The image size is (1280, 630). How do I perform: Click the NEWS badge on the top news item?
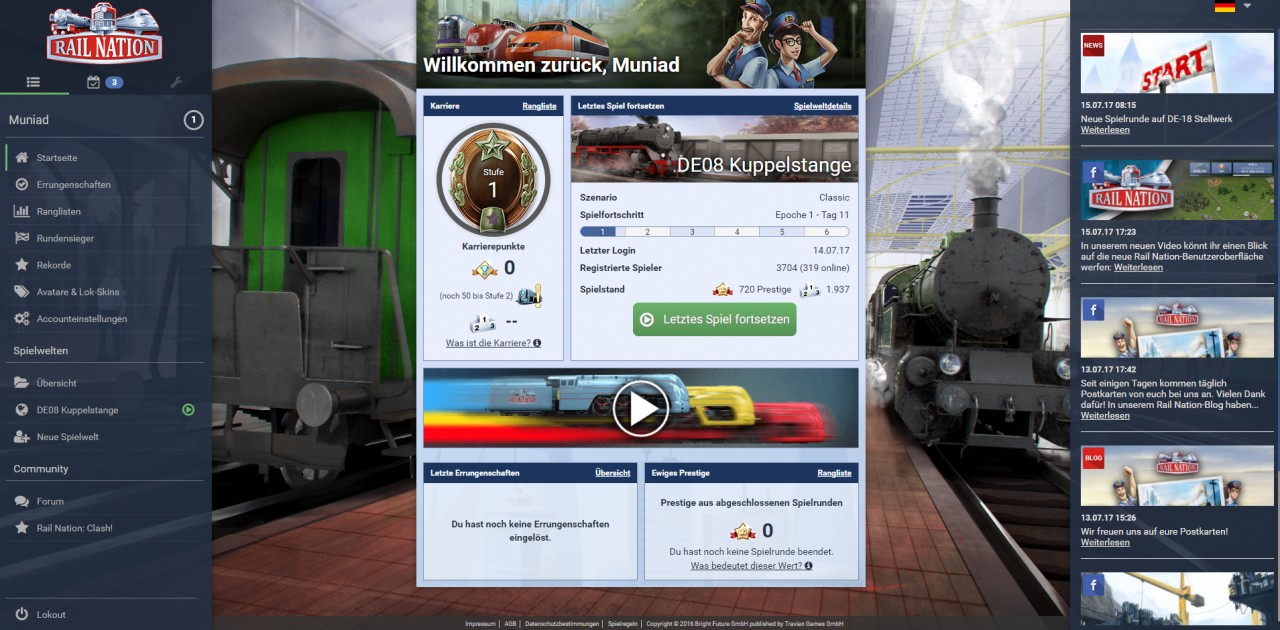1093,46
